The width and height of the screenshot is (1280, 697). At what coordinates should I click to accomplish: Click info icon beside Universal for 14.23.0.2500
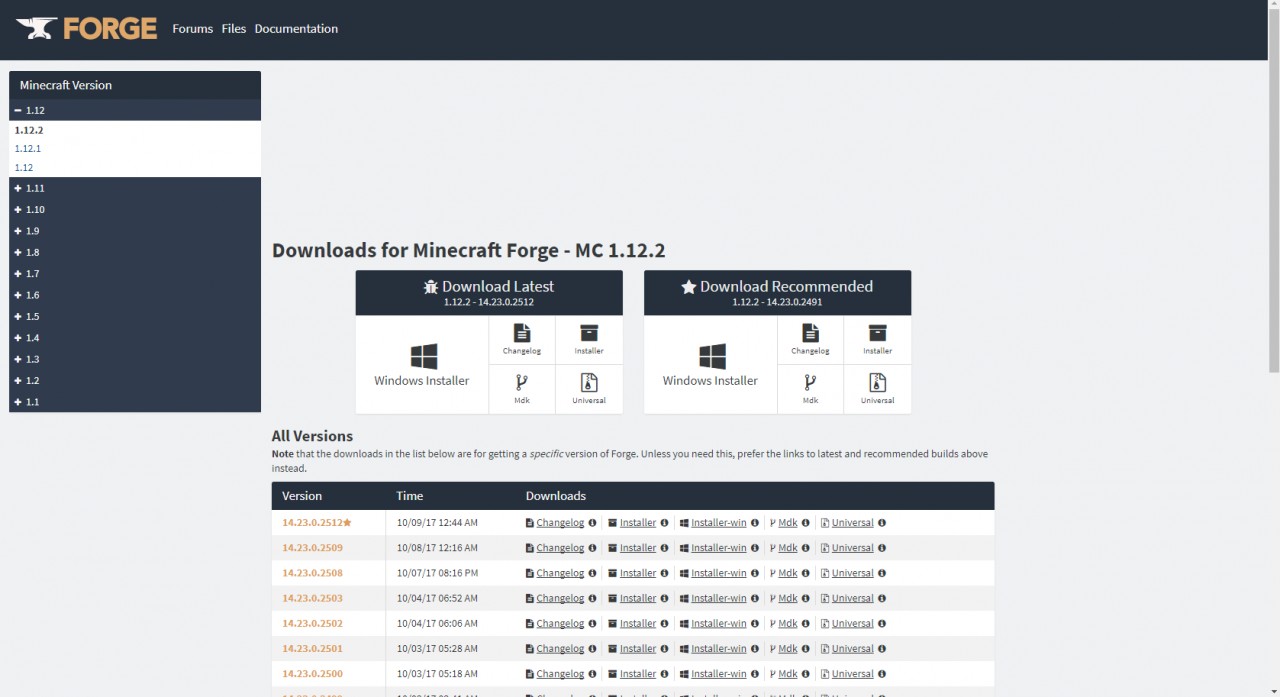[x=882, y=674]
